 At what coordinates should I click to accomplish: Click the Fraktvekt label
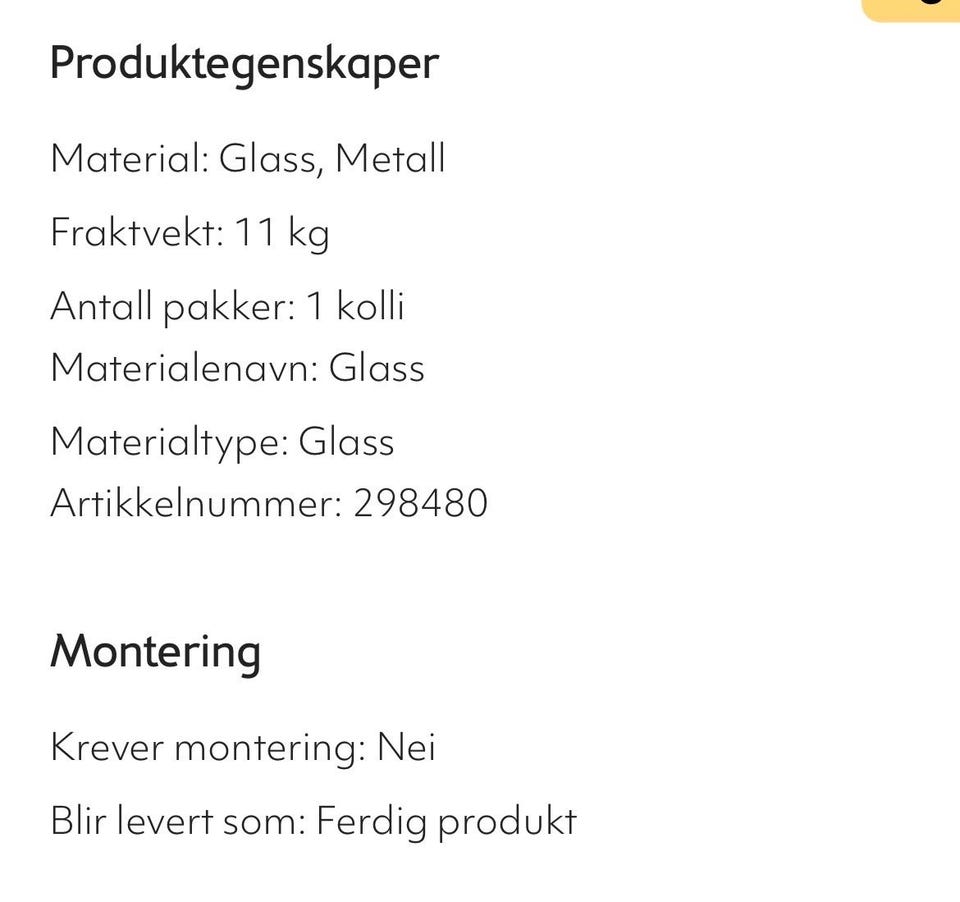click(x=134, y=233)
